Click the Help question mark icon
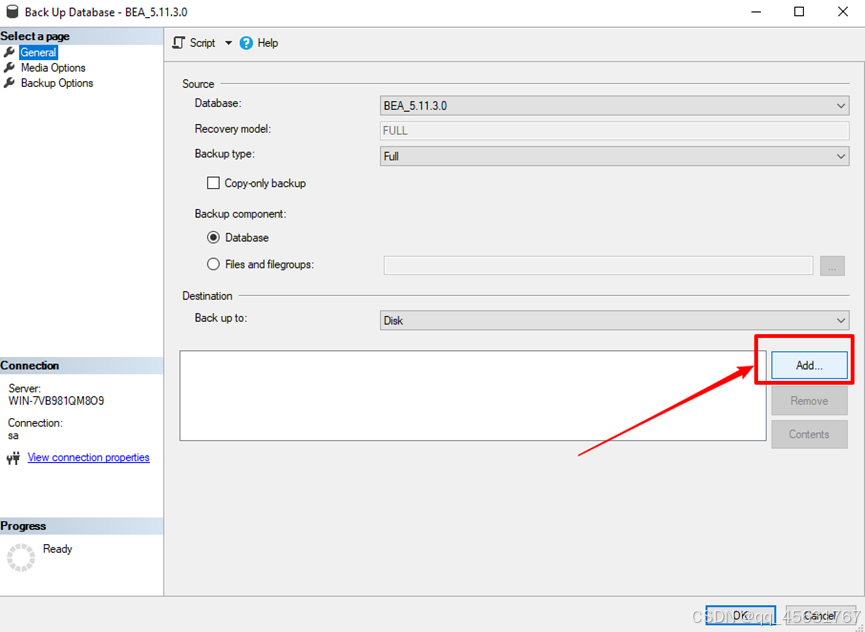Viewport: 865px width, 632px height. 246,43
